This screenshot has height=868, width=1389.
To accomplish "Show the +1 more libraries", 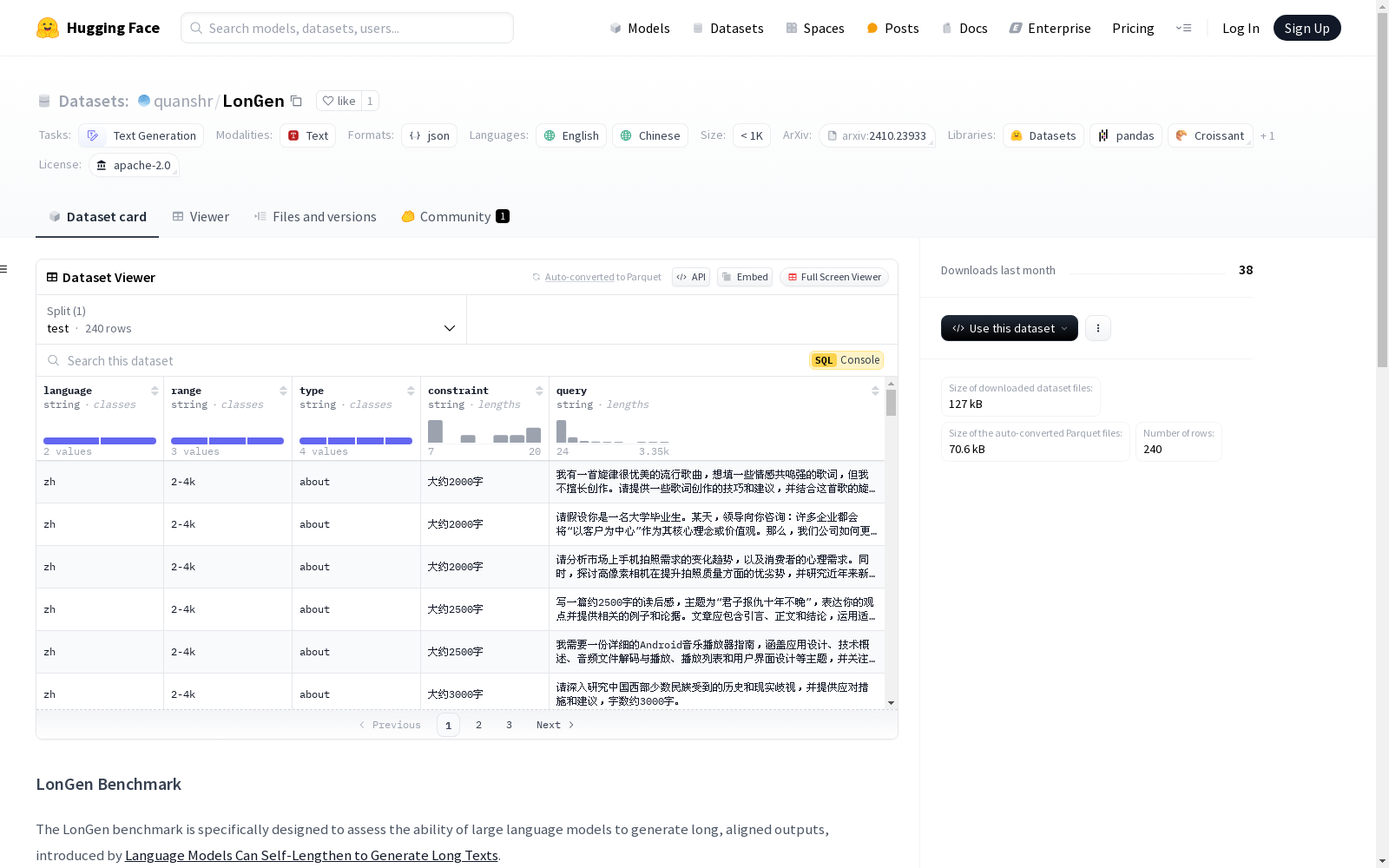I will [x=1267, y=135].
